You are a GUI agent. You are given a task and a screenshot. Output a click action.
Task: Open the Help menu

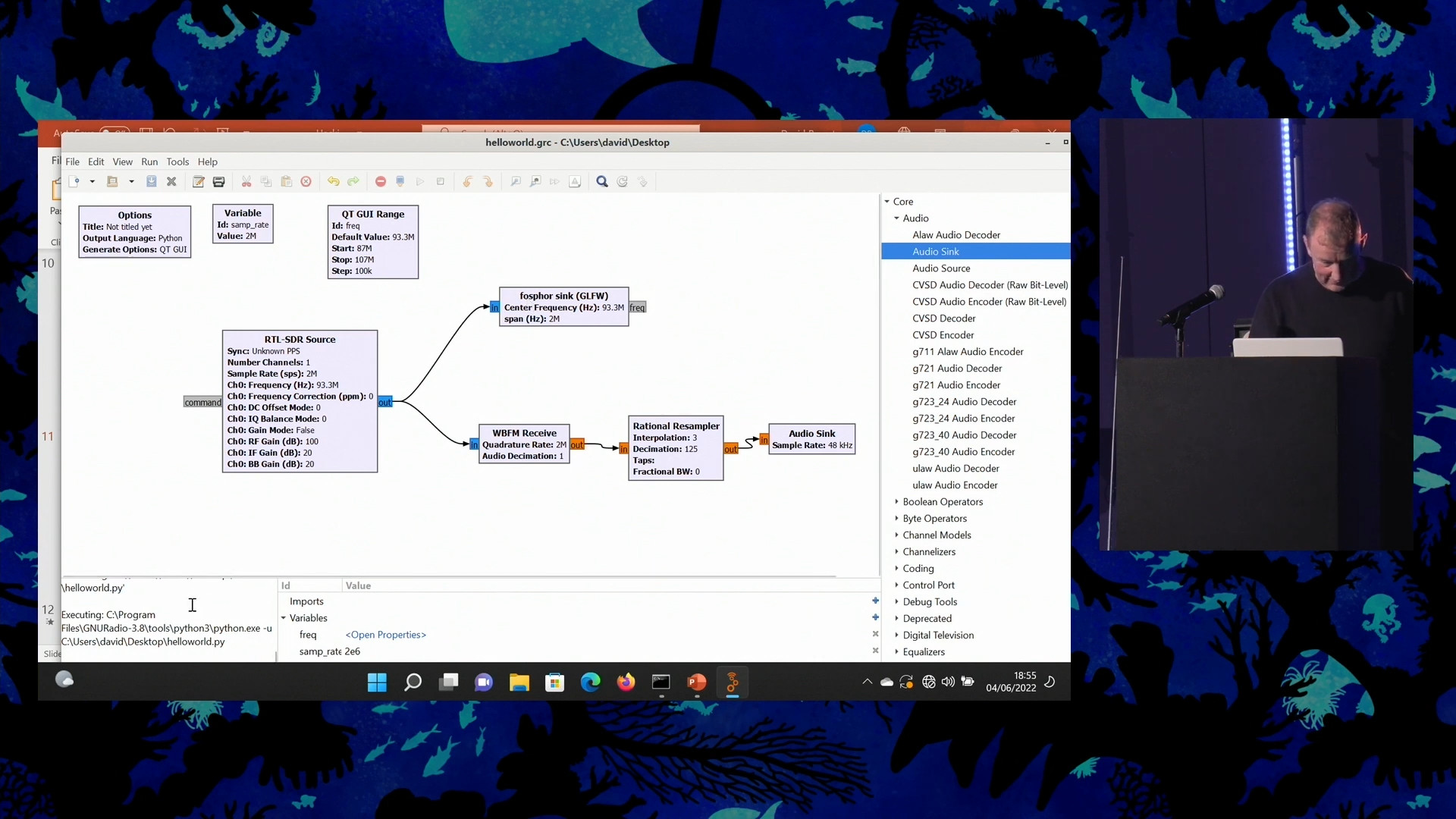208,162
